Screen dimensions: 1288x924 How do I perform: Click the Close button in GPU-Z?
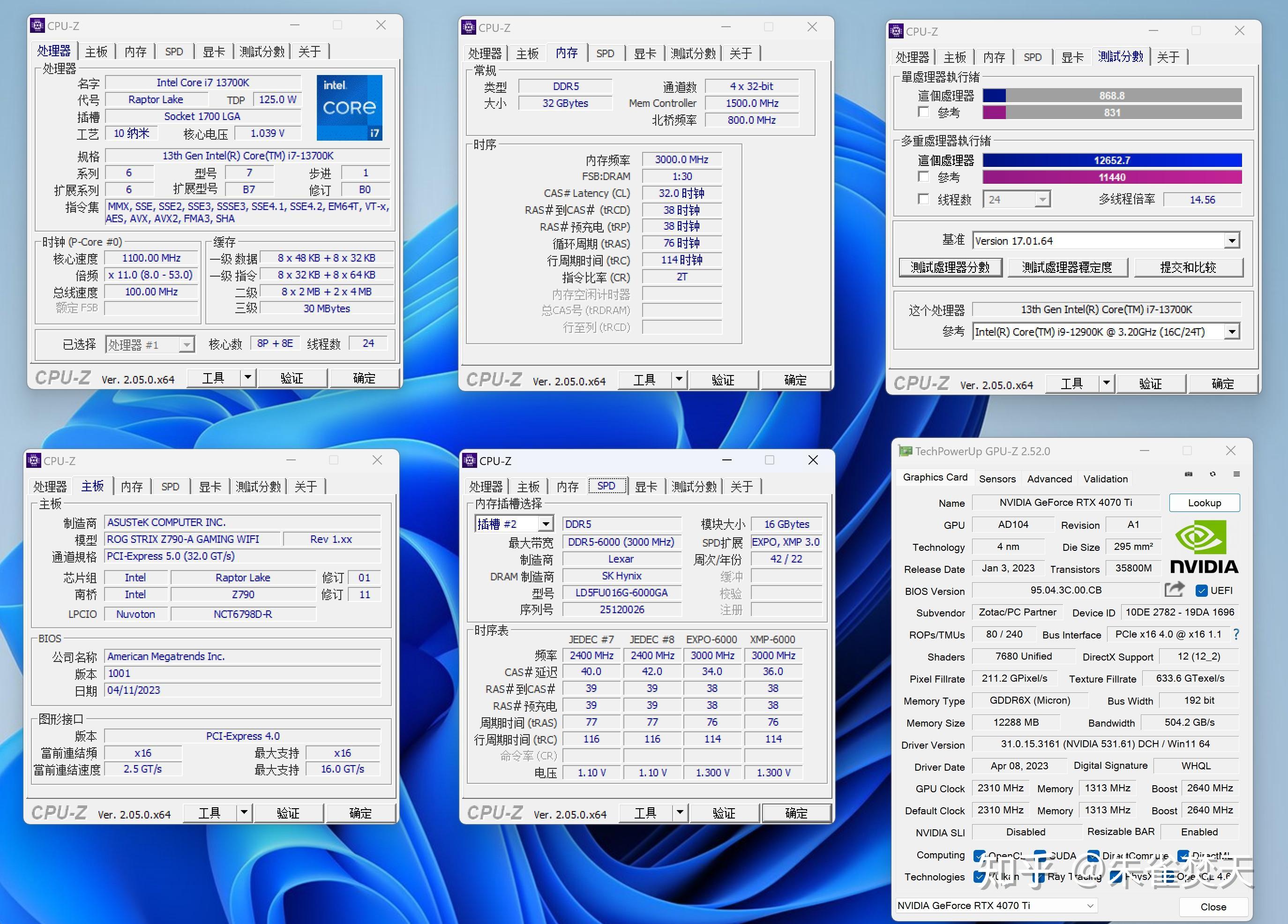click(1213, 907)
